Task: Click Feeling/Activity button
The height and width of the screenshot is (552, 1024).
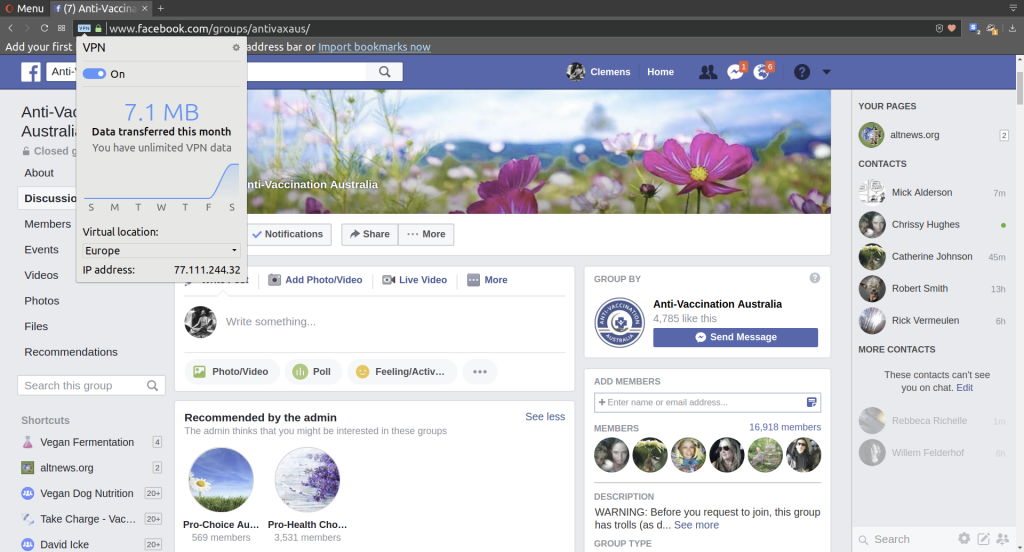Action: pos(402,372)
